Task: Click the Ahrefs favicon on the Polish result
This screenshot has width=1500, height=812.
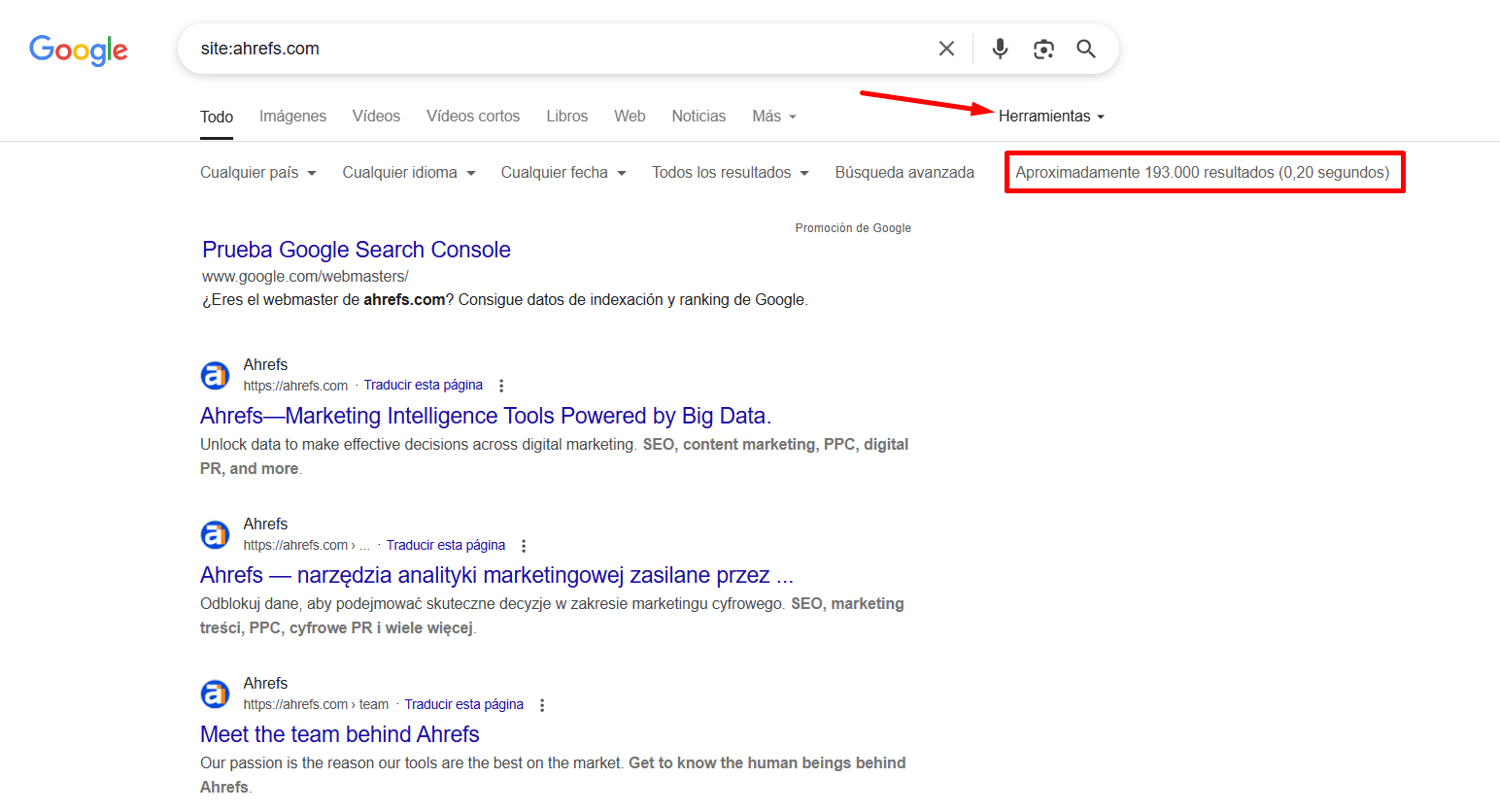Action: [215, 534]
